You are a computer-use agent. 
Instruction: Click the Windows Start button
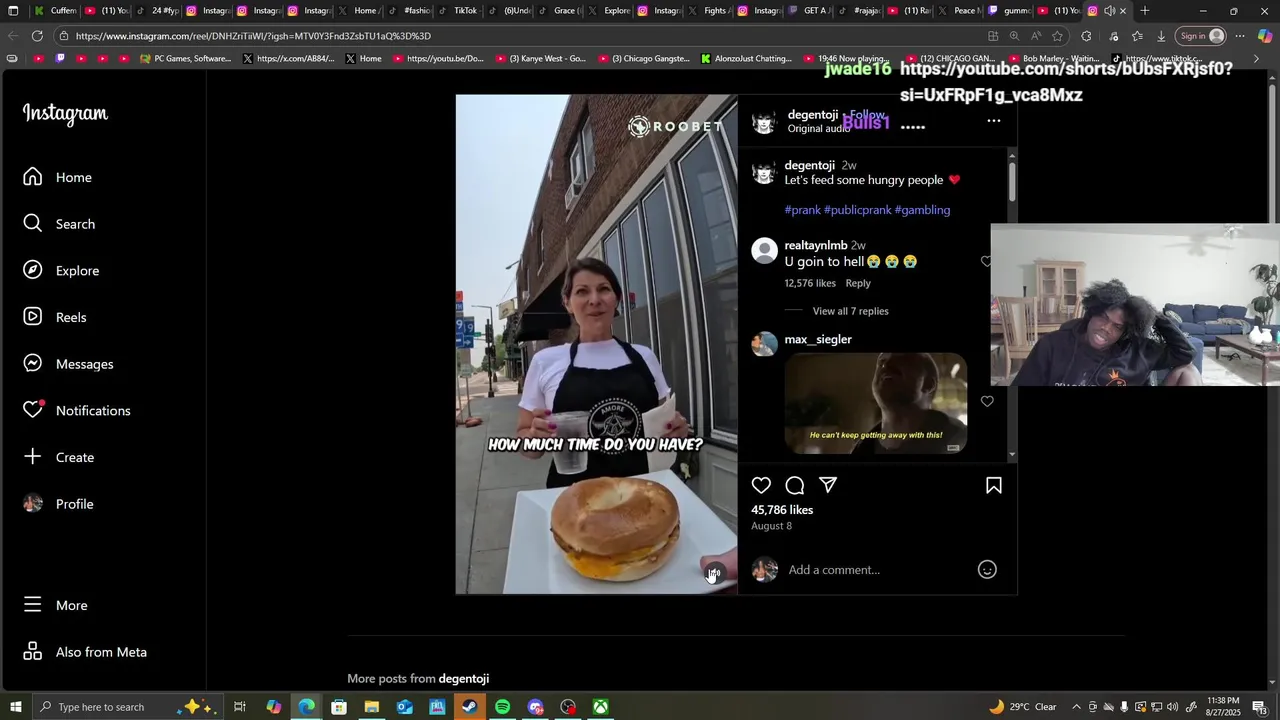click(x=15, y=707)
